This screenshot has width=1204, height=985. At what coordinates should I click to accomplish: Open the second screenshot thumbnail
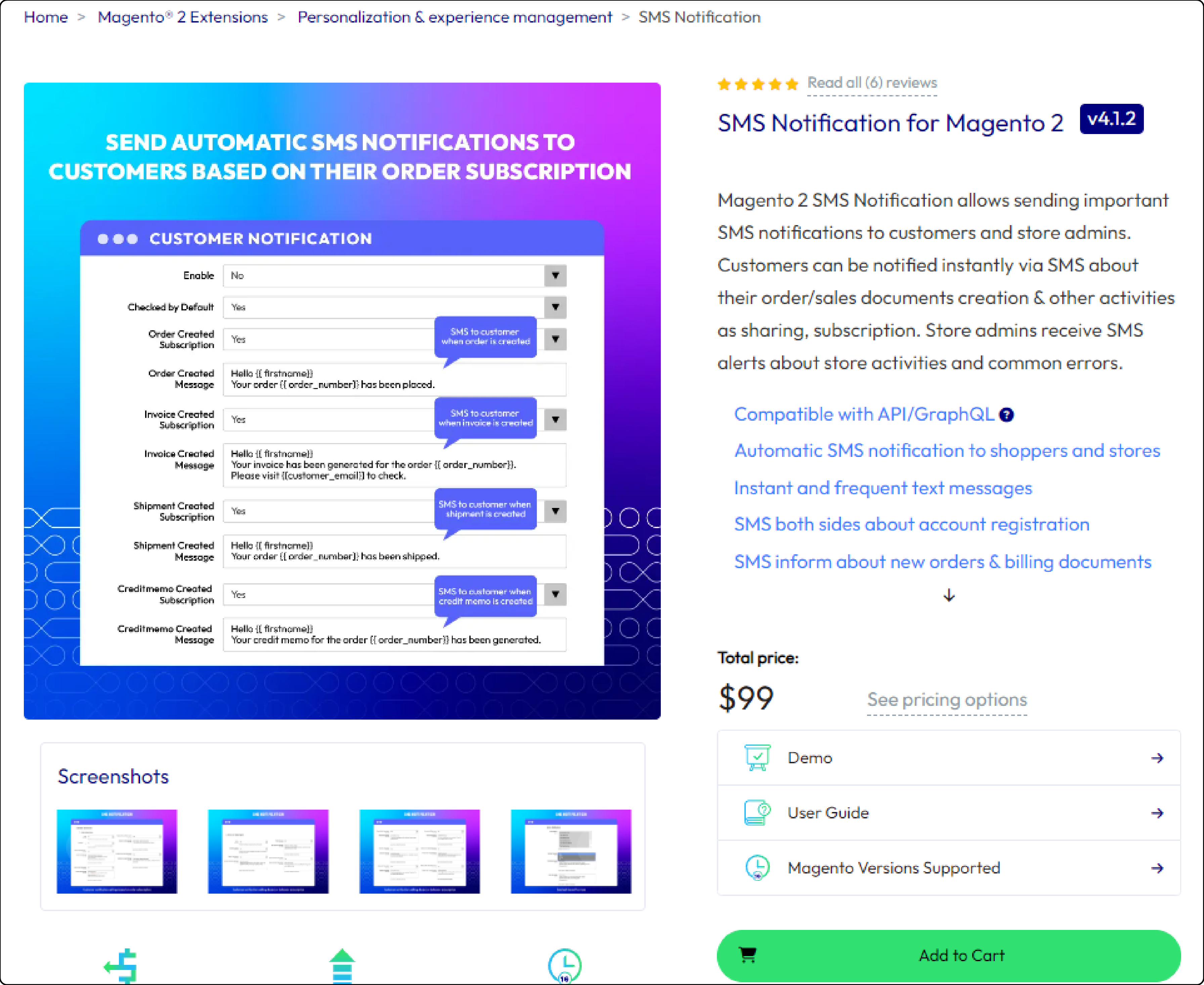[268, 851]
